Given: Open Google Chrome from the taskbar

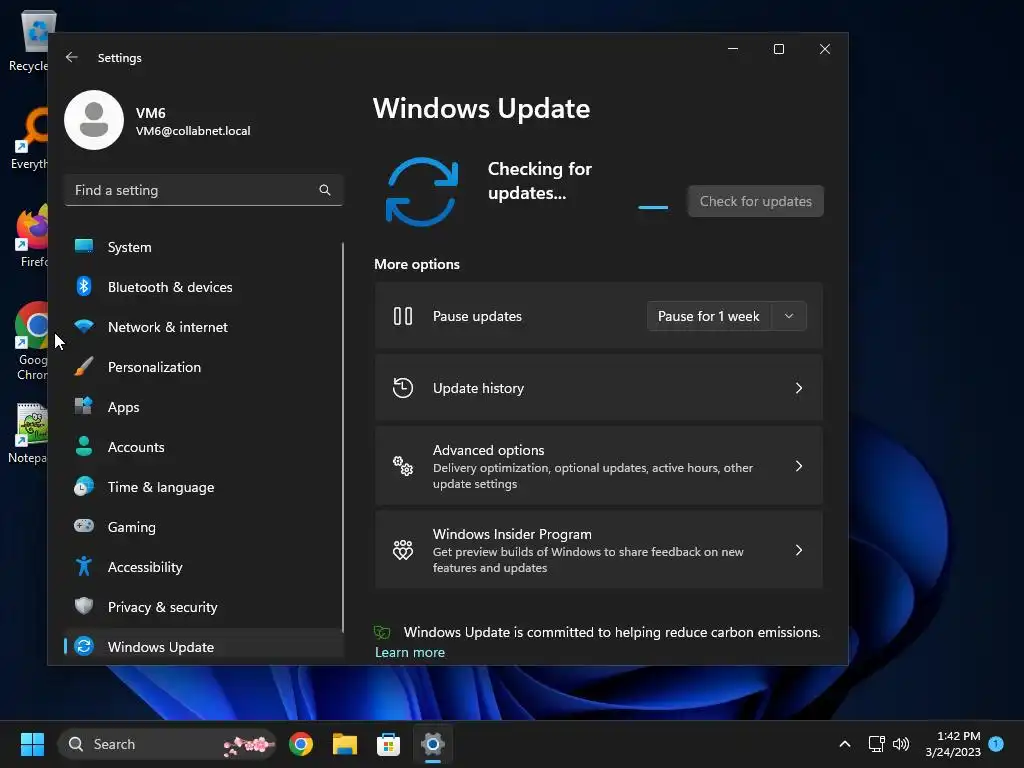Looking at the screenshot, I should click(301, 744).
